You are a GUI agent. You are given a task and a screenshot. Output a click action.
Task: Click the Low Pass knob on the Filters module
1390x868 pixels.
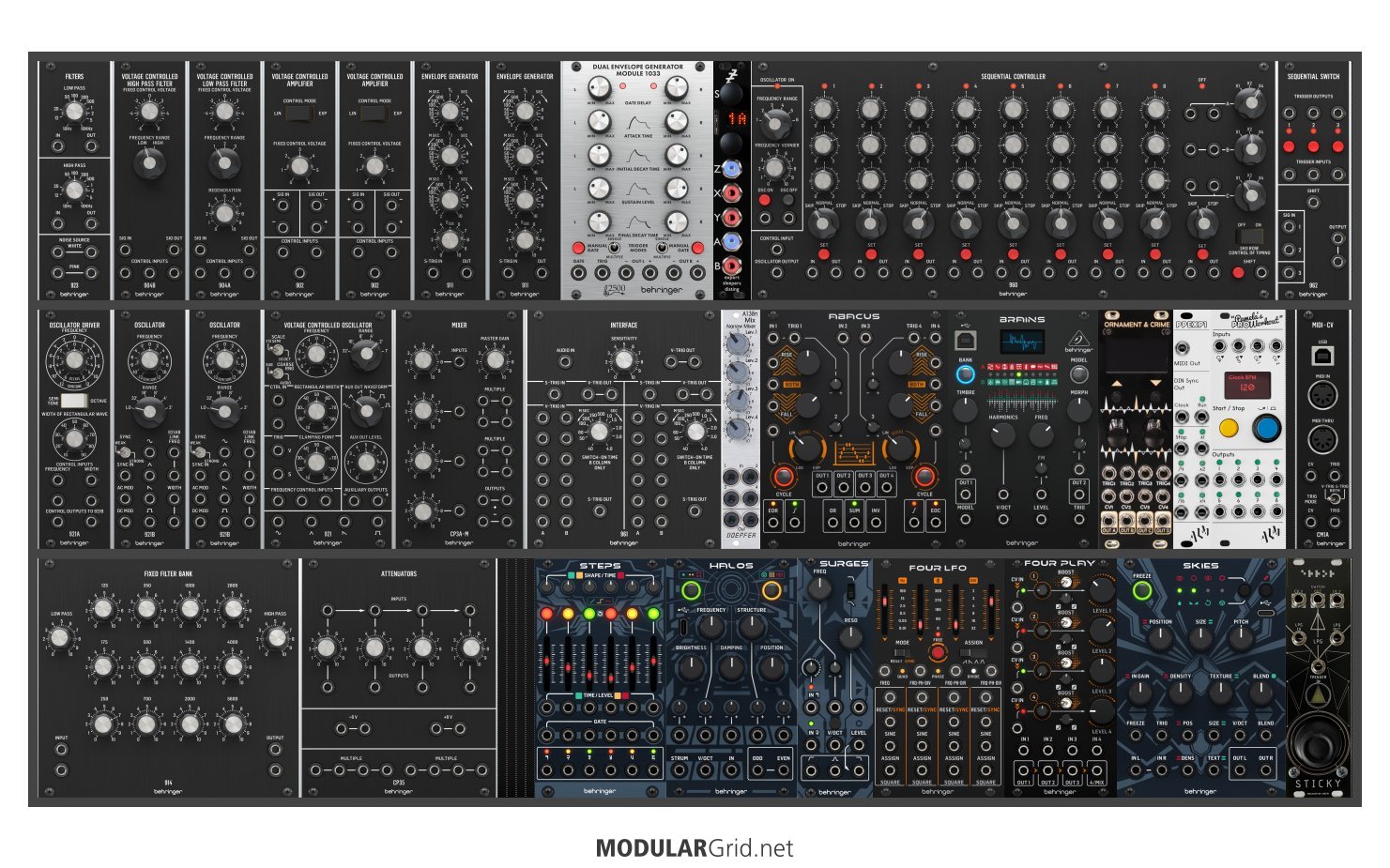tap(74, 112)
